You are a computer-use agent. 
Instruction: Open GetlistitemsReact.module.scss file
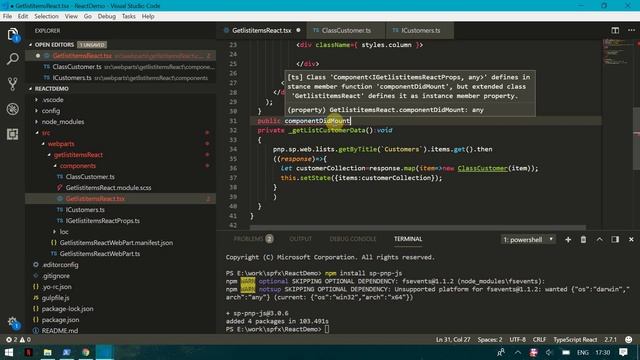click(x=108, y=188)
